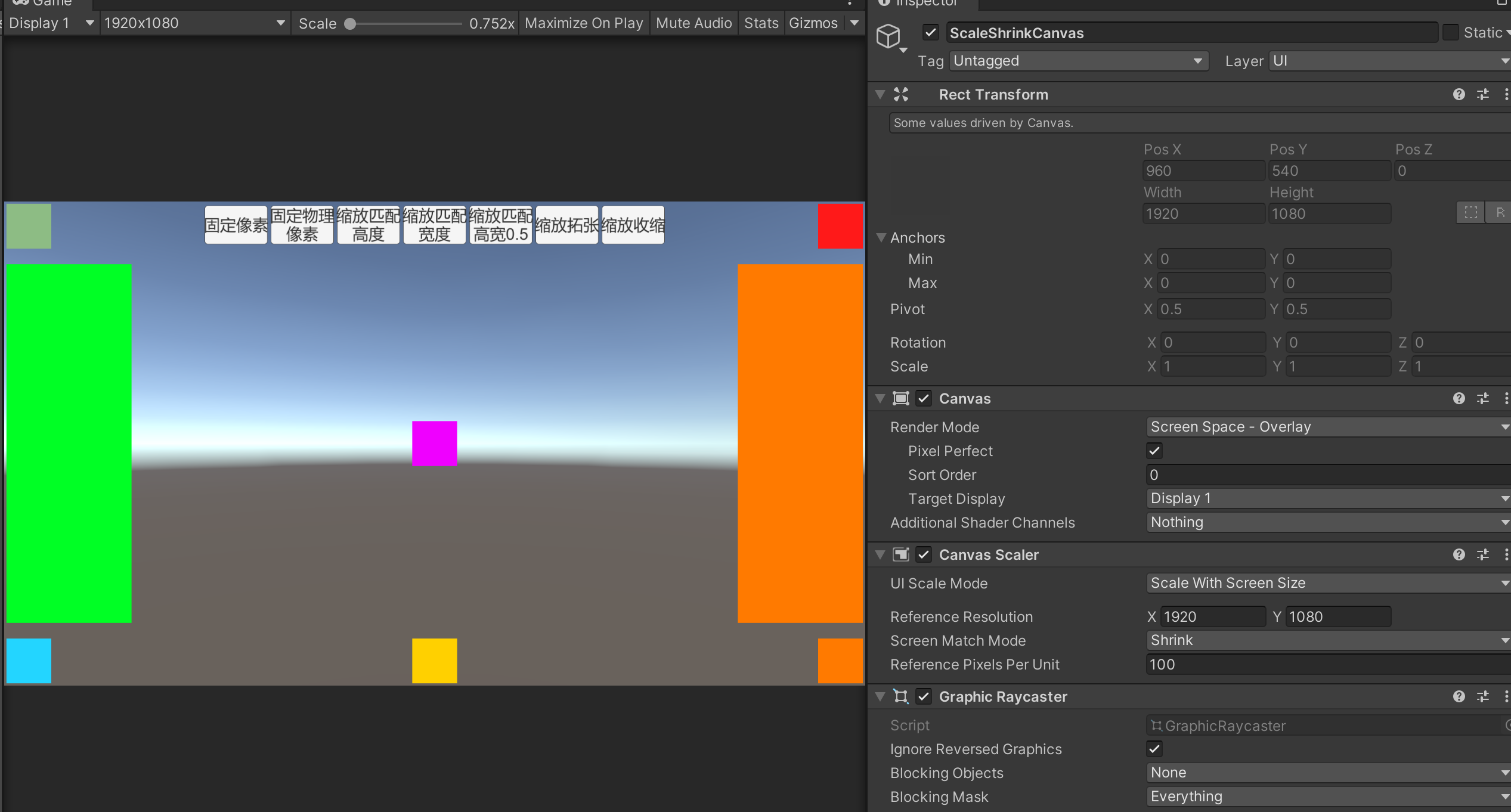This screenshot has height=812, width=1511.
Task: Uncheck Ignore Reversed Graphics
Action: [1154, 749]
